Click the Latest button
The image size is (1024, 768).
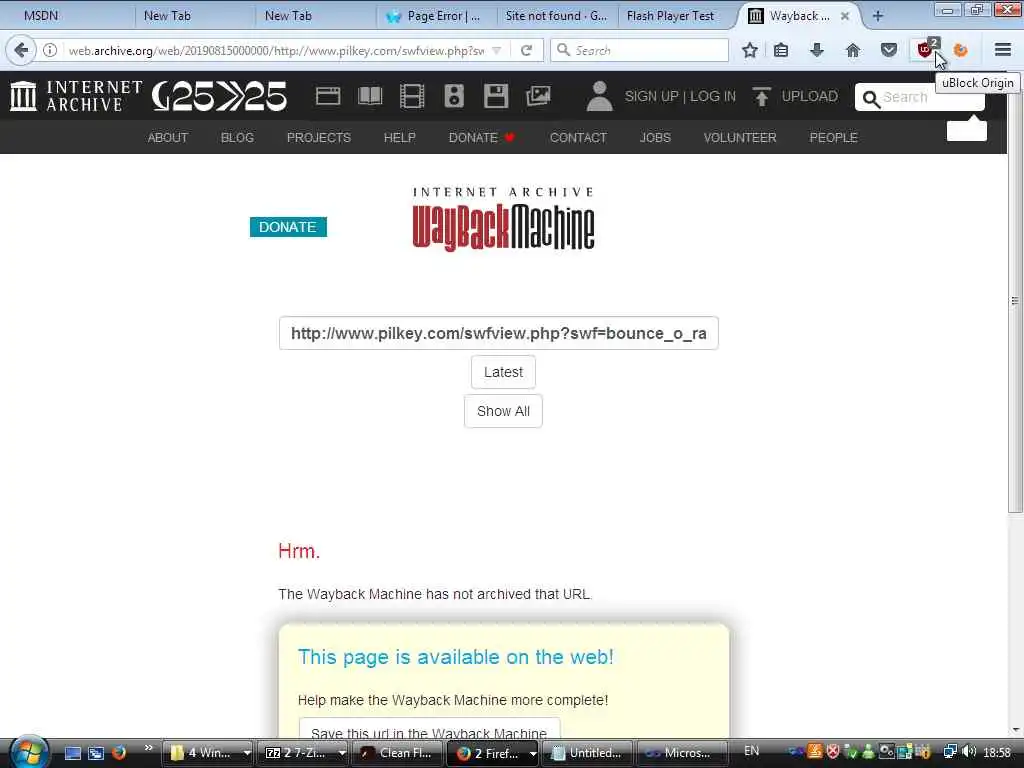[504, 372]
